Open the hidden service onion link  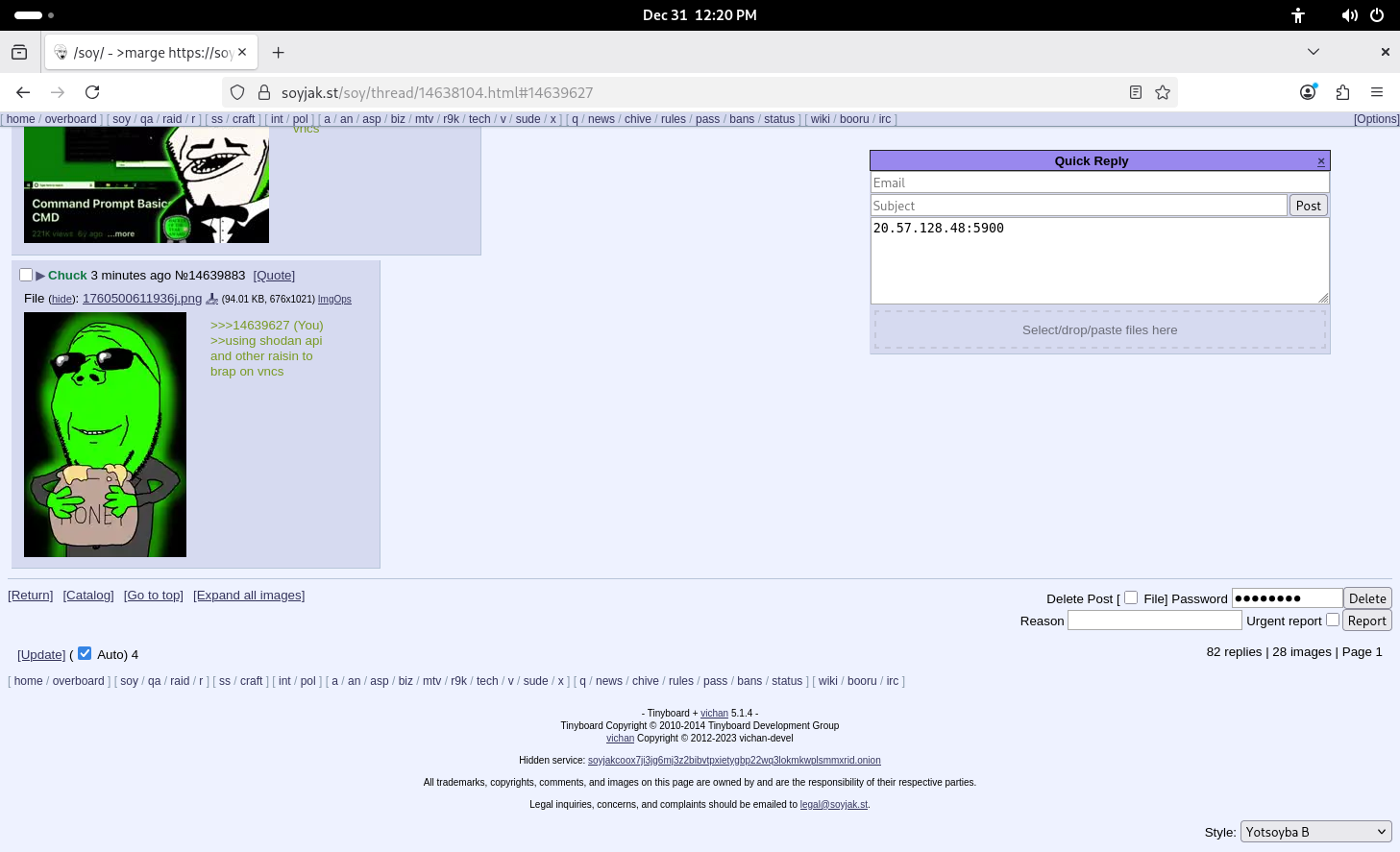734,761
